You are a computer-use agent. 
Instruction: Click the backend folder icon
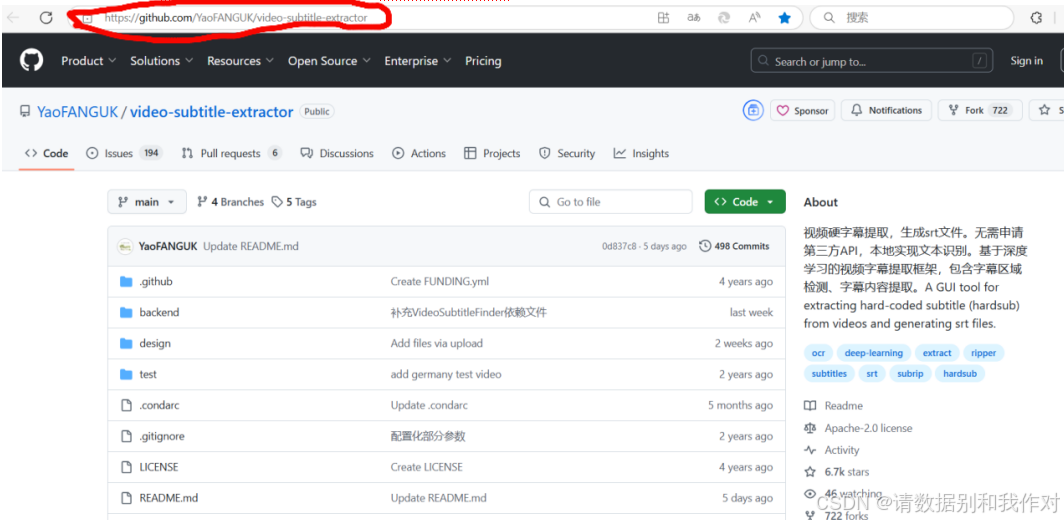coord(126,312)
